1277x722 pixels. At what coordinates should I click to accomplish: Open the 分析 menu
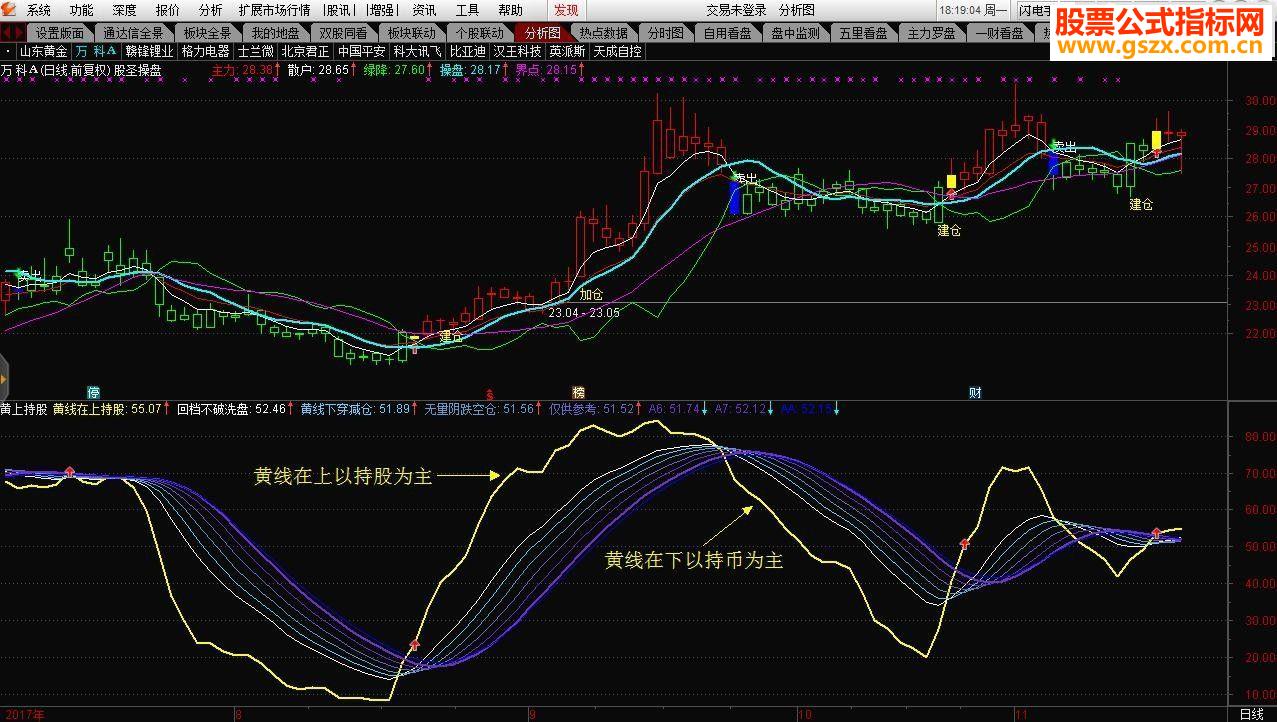point(210,10)
